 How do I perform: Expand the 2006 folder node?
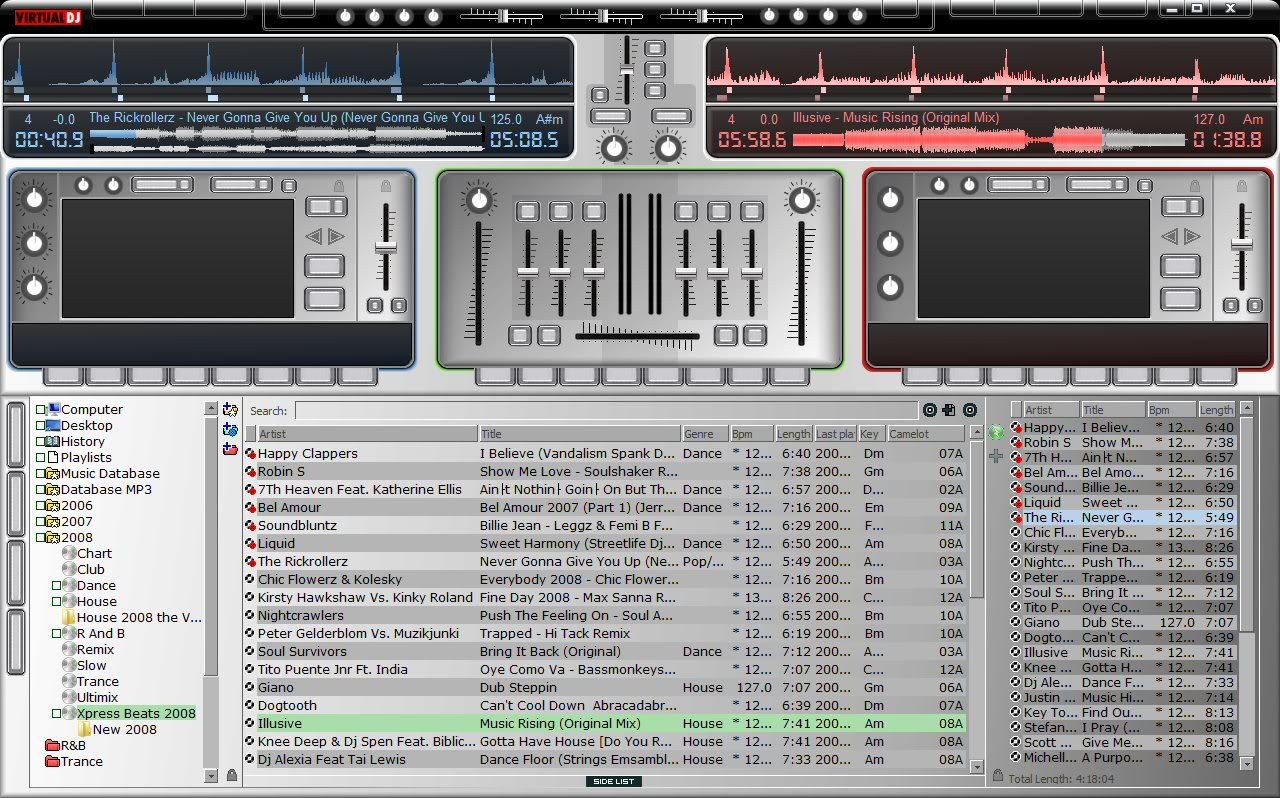point(41,505)
